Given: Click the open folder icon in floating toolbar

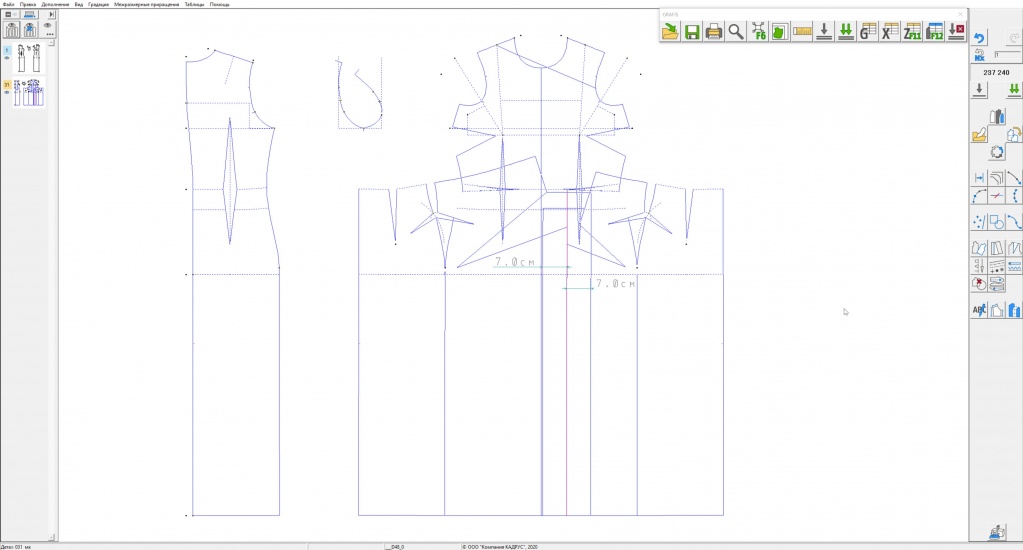Looking at the screenshot, I should point(669,32).
